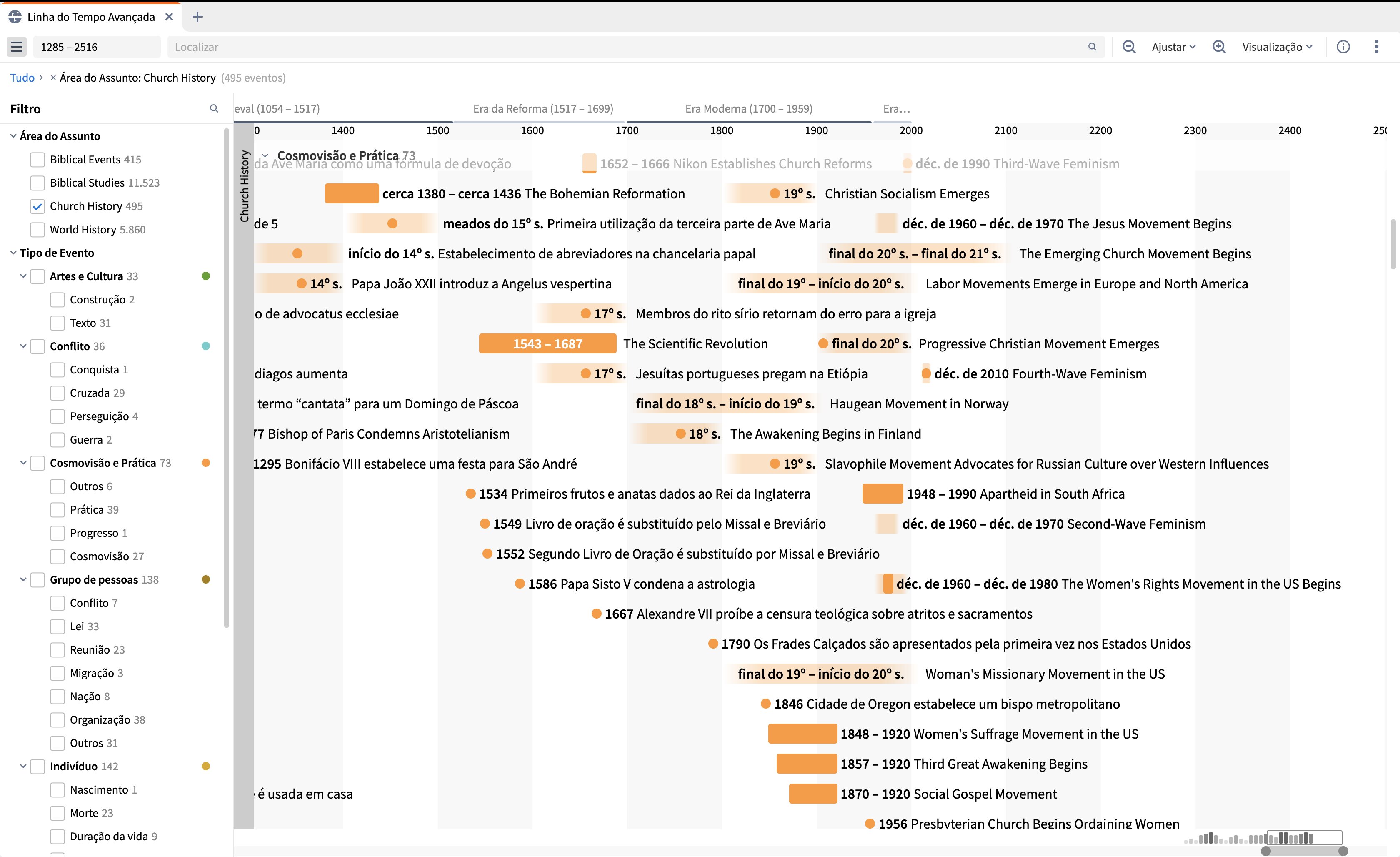Tick the Organização checkbox
The width and height of the screenshot is (1400, 857).
pyautogui.click(x=57, y=719)
